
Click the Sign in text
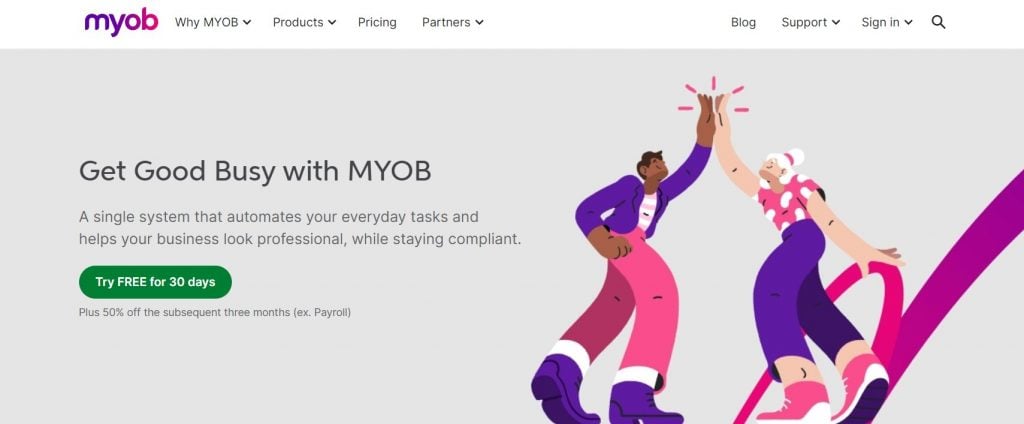[880, 22]
